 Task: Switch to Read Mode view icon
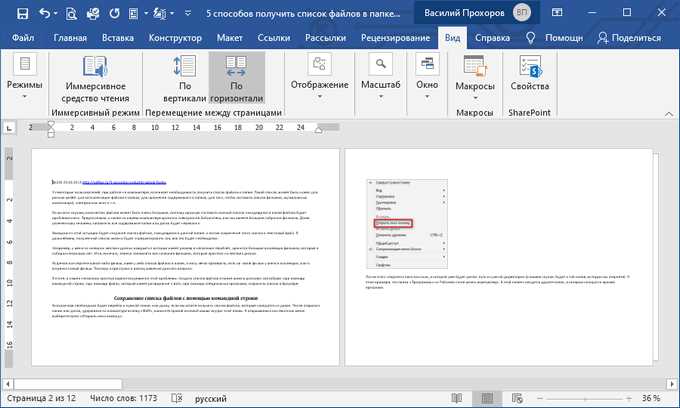(x=457, y=398)
